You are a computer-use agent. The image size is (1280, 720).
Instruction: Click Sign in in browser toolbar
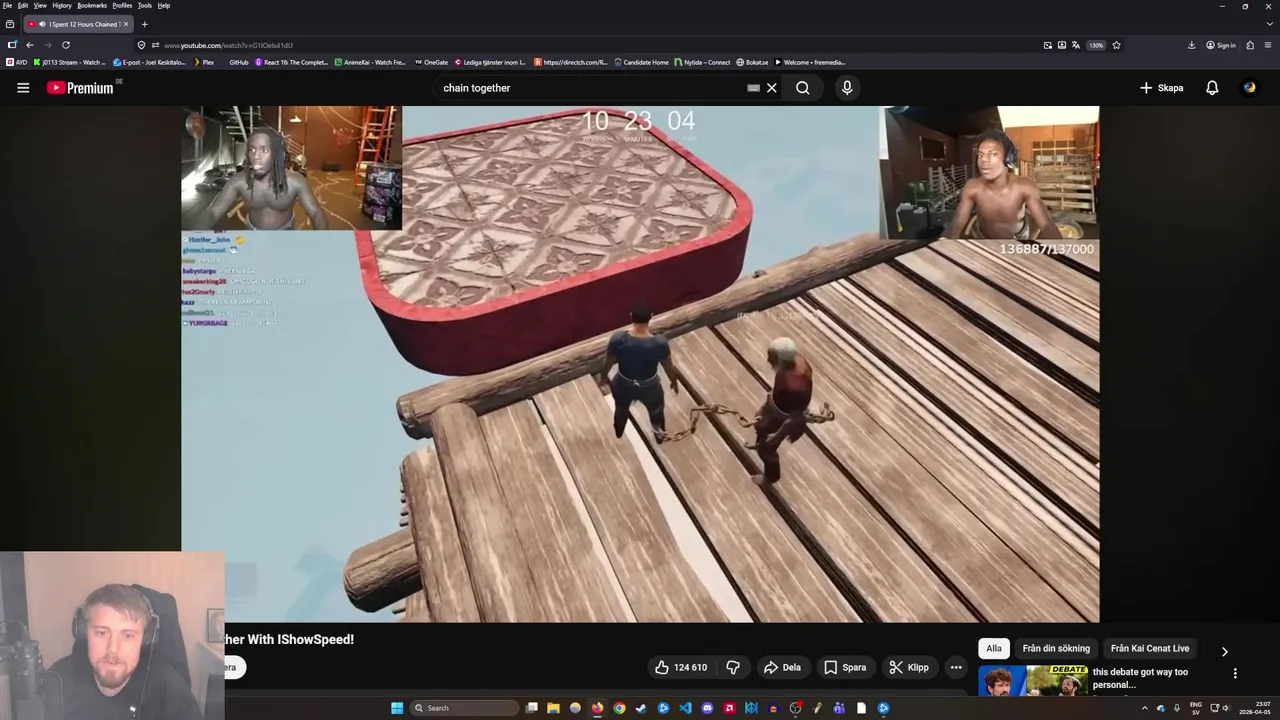point(1220,45)
